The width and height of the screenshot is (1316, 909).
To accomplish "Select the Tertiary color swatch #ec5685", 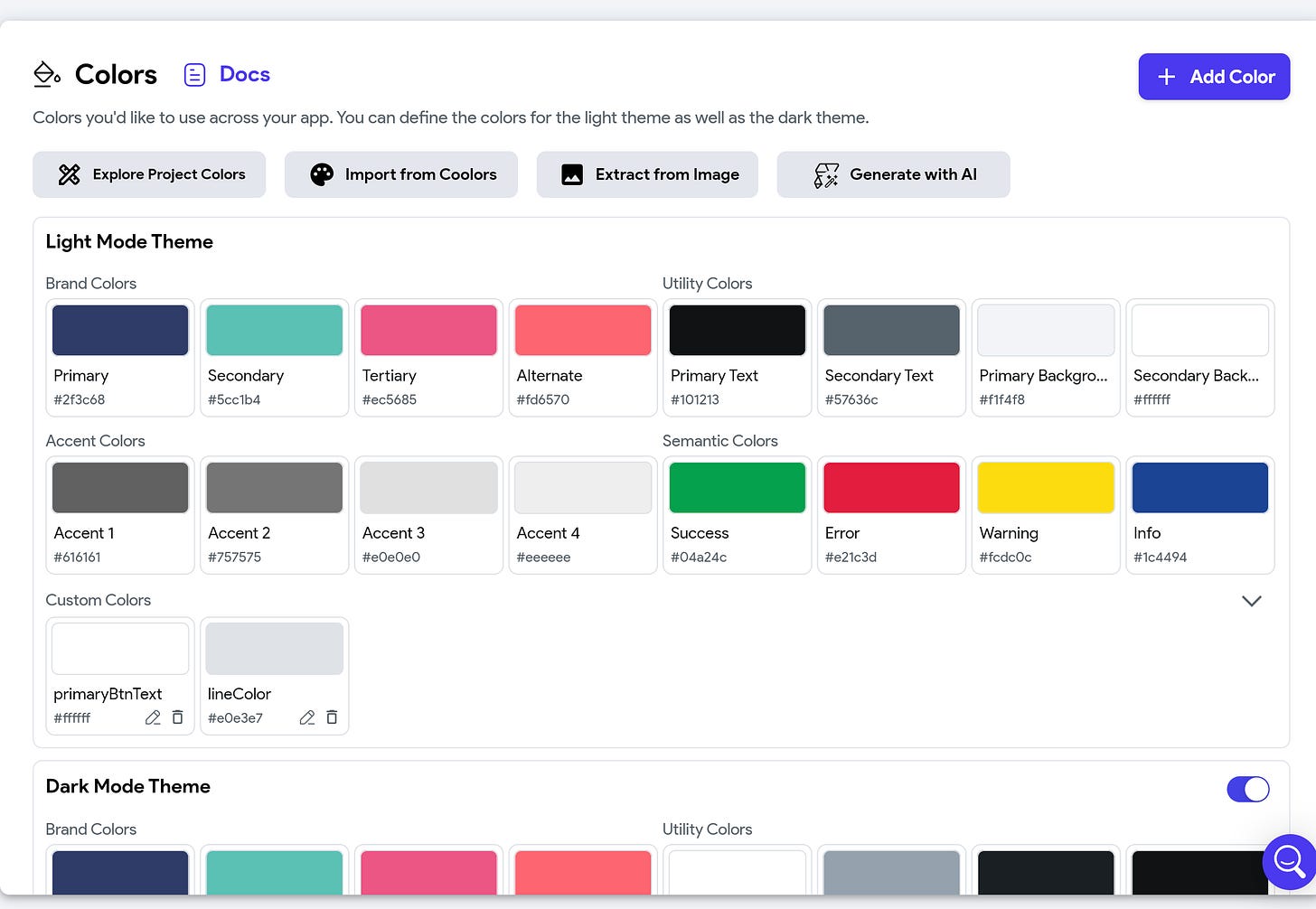I will 428,330.
